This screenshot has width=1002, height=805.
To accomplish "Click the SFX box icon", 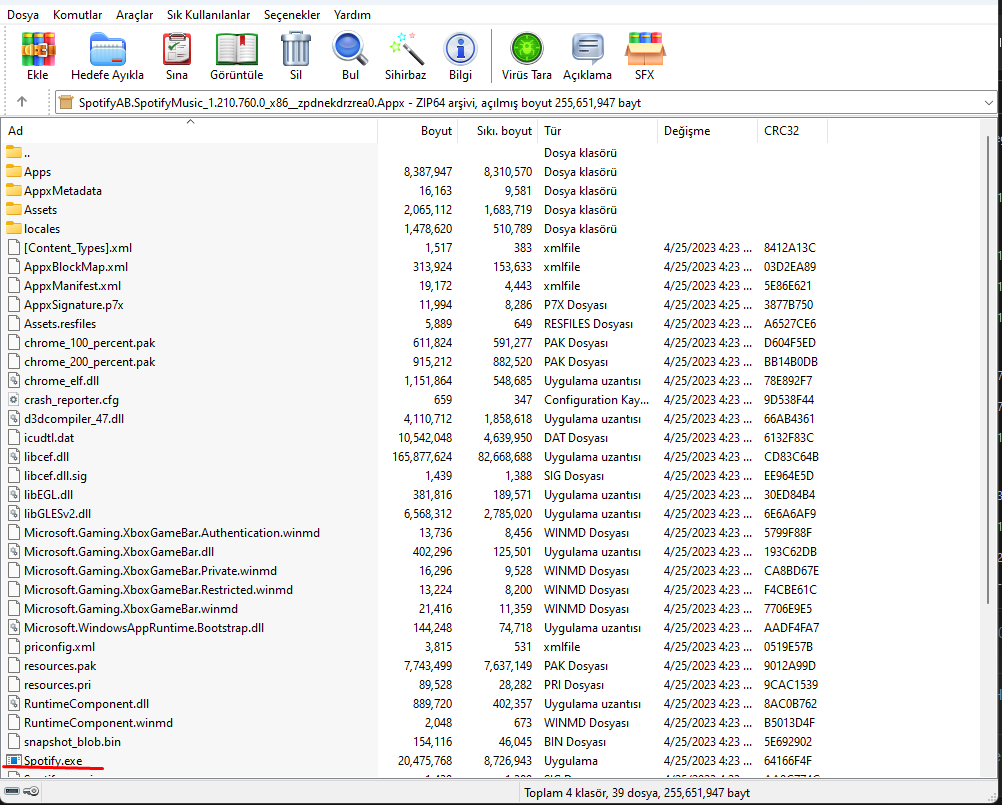I will pos(644,49).
